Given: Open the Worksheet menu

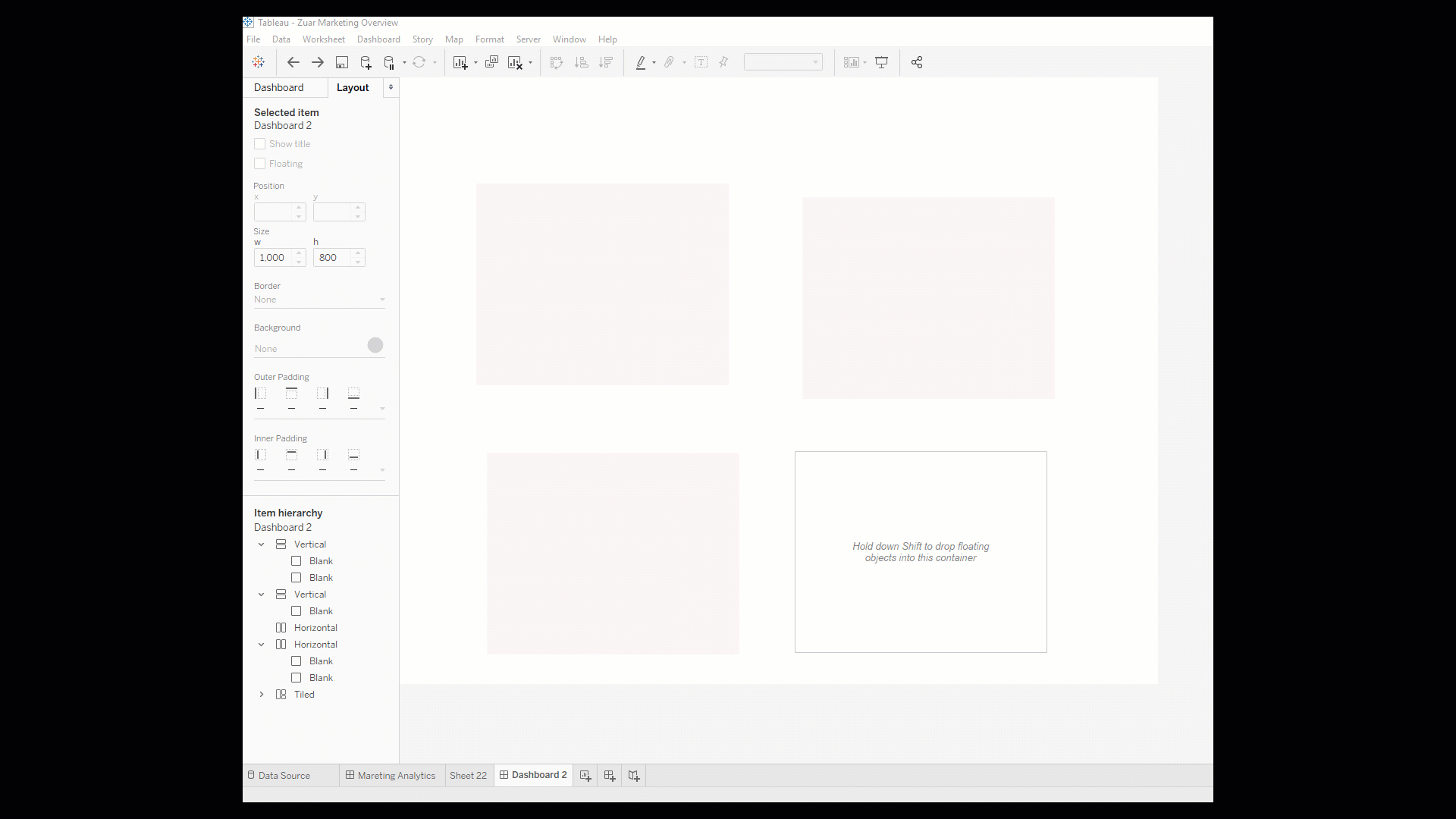Looking at the screenshot, I should pos(324,39).
